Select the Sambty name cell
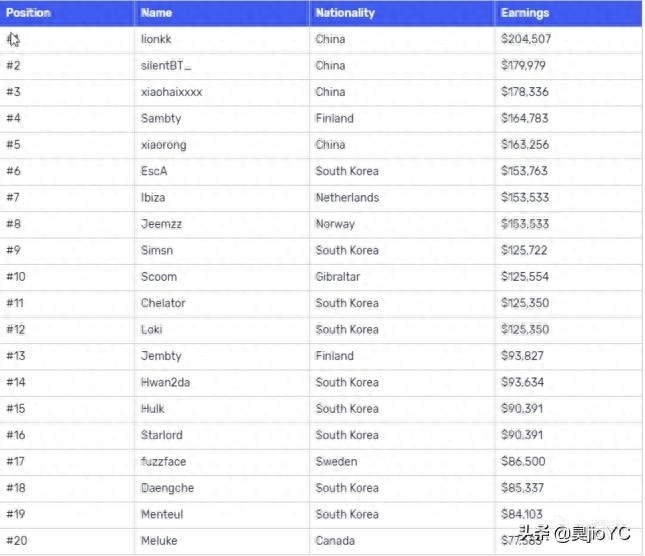 (x=161, y=118)
